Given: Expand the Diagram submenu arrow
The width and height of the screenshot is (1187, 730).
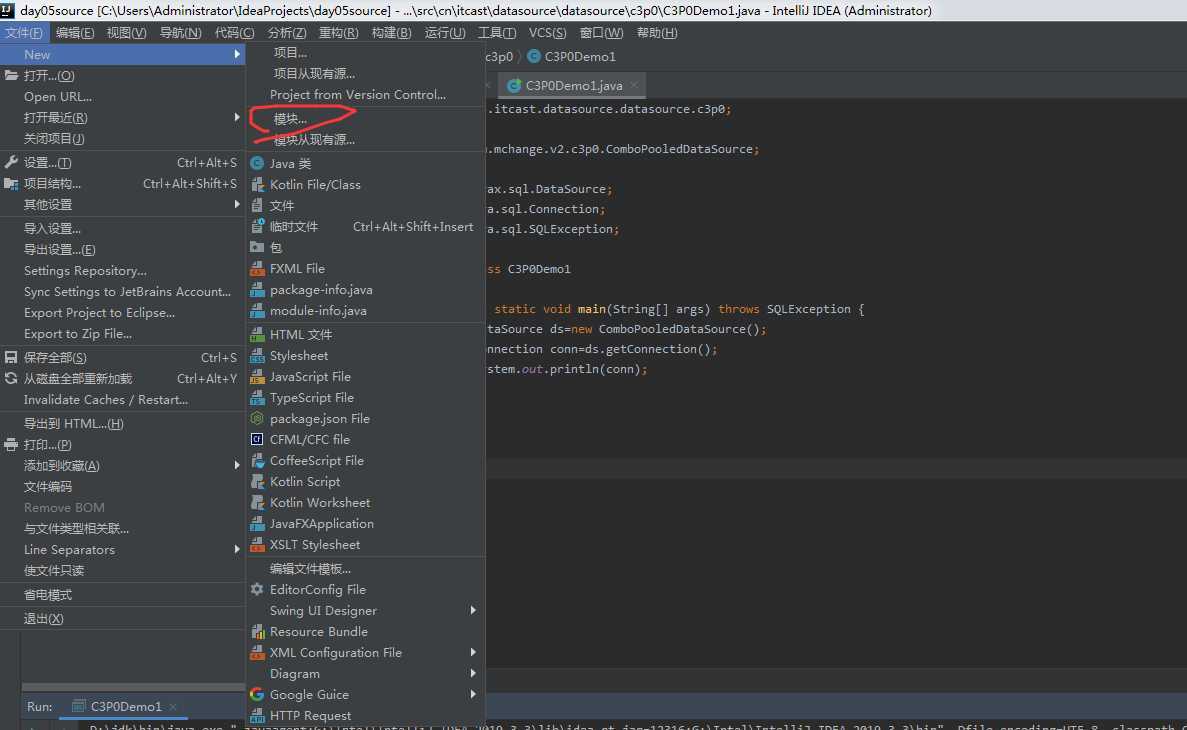Looking at the screenshot, I should coord(473,673).
